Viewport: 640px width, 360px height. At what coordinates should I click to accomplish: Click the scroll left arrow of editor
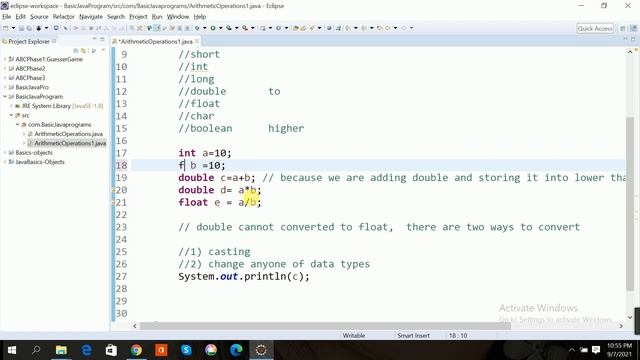point(135,326)
